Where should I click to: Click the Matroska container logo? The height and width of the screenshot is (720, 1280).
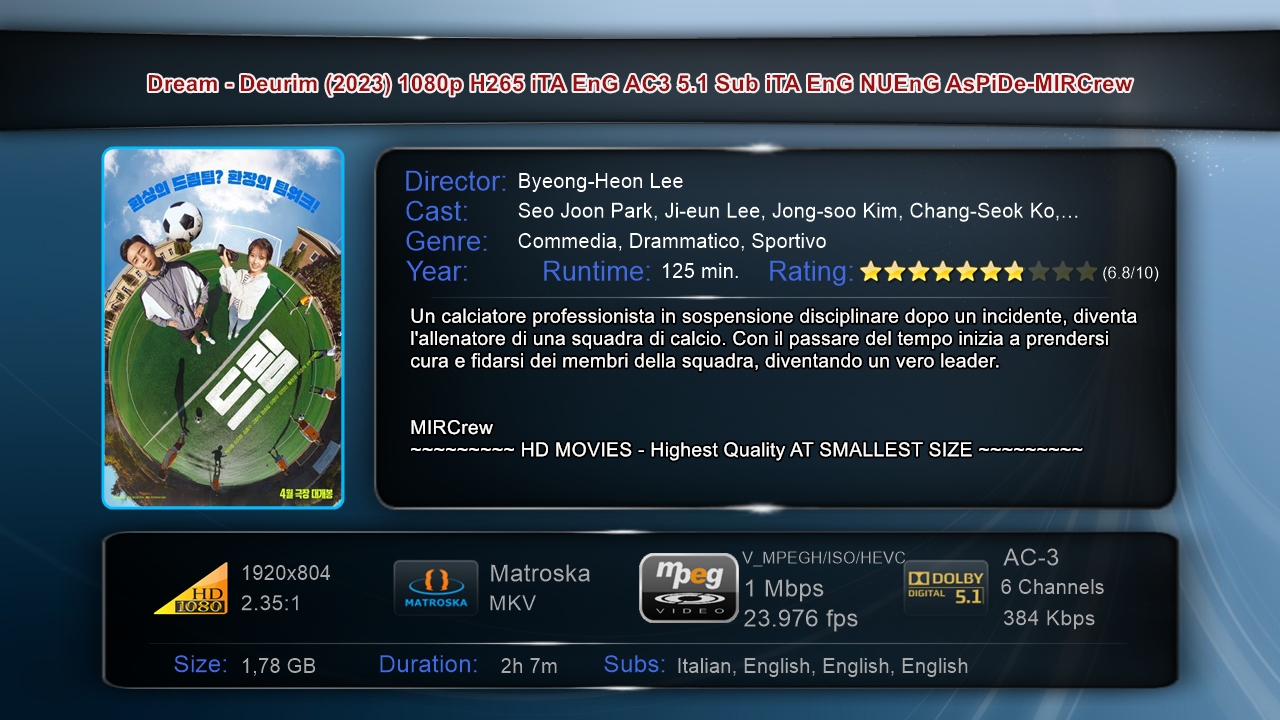(x=435, y=588)
